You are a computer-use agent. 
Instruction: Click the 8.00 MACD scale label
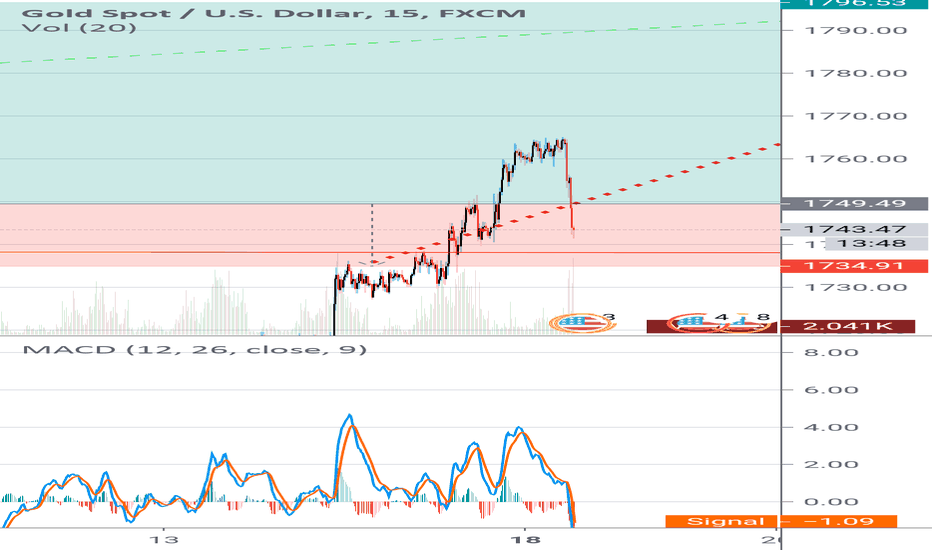pos(831,353)
